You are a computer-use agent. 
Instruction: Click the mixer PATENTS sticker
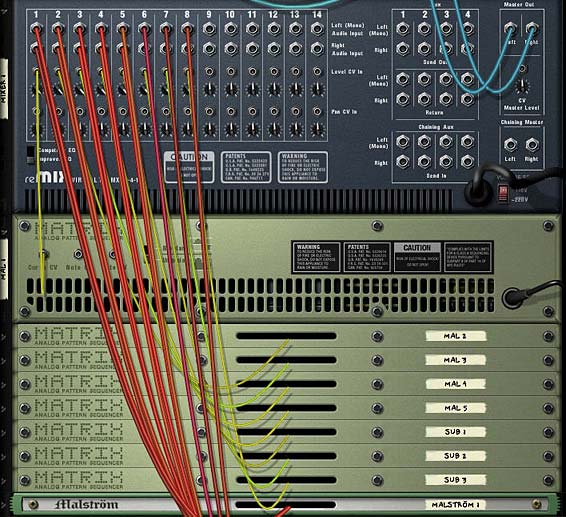246,167
